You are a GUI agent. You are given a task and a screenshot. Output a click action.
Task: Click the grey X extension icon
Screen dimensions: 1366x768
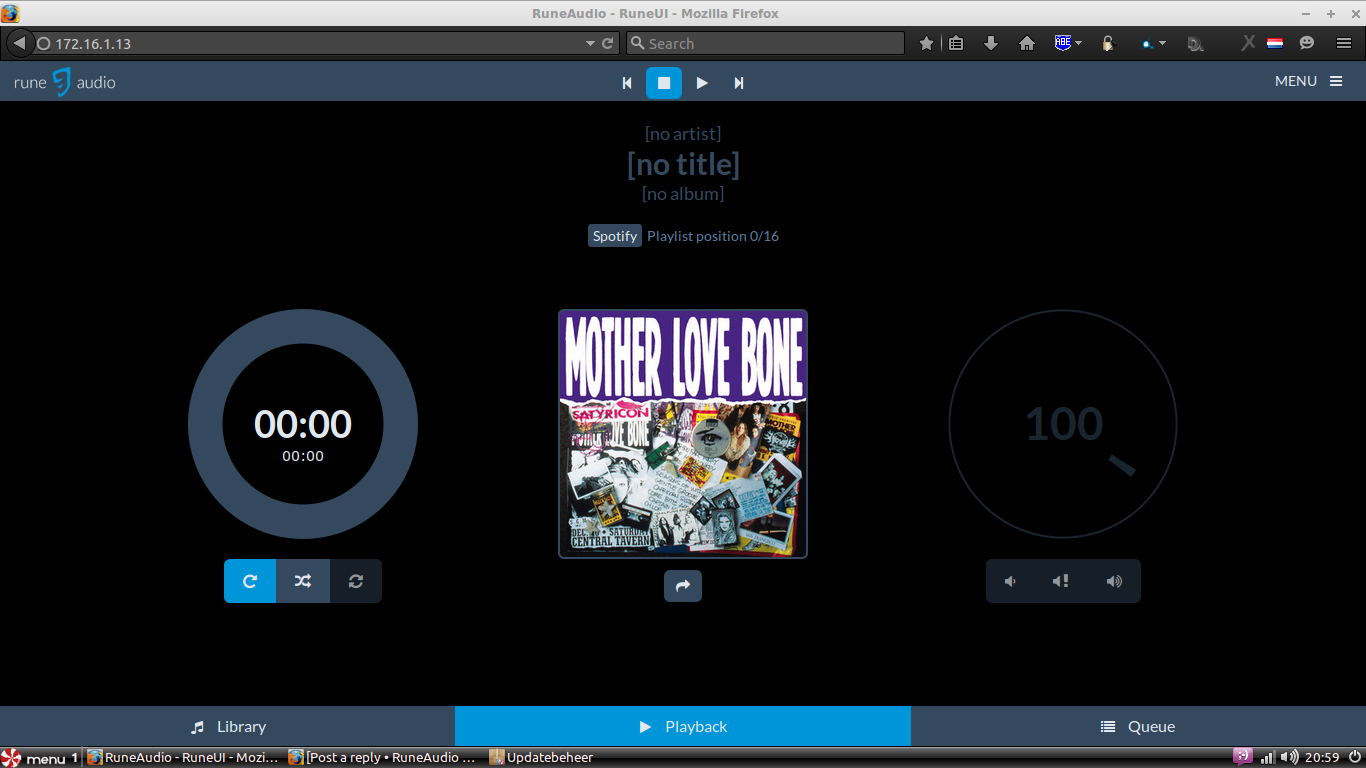click(1248, 43)
